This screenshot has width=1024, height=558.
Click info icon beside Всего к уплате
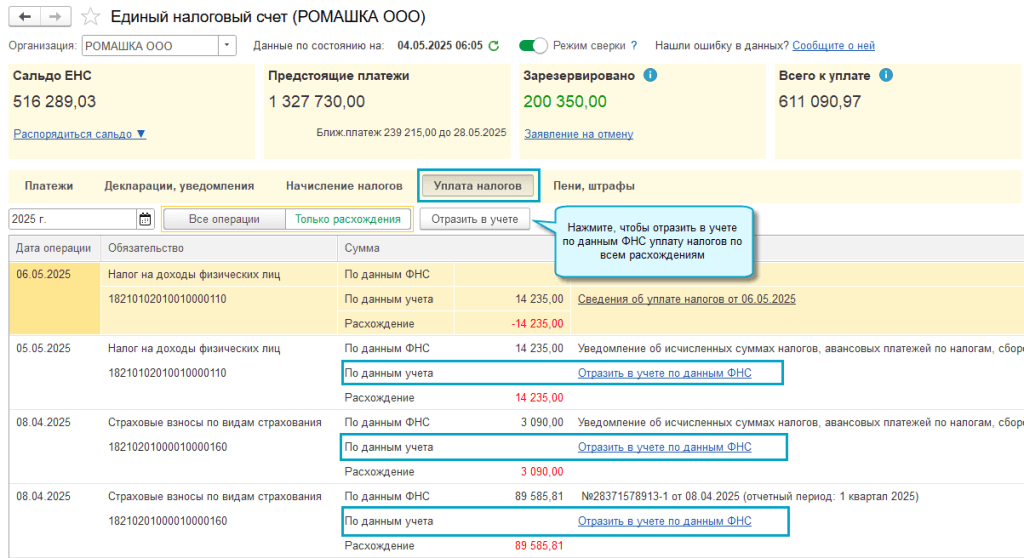pyautogui.click(x=885, y=75)
